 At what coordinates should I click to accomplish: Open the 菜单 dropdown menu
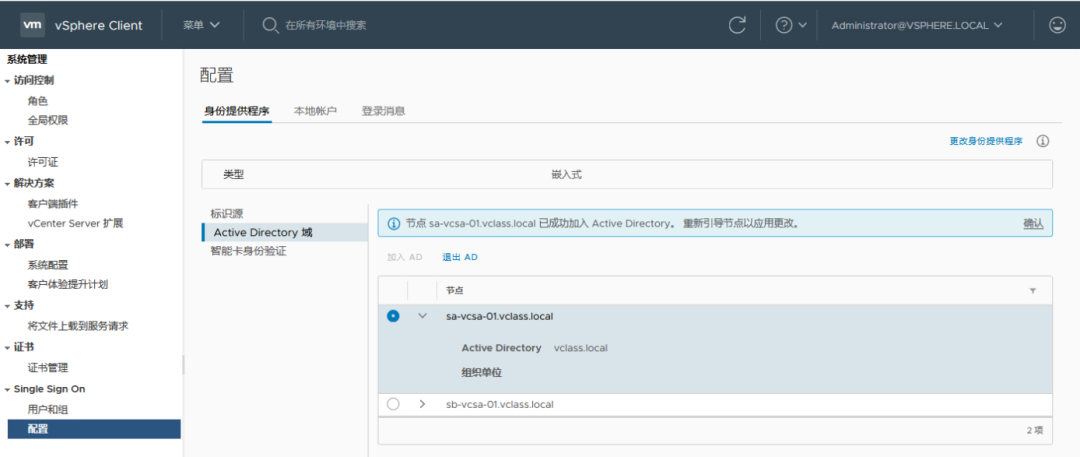click(x=201, y=25)
